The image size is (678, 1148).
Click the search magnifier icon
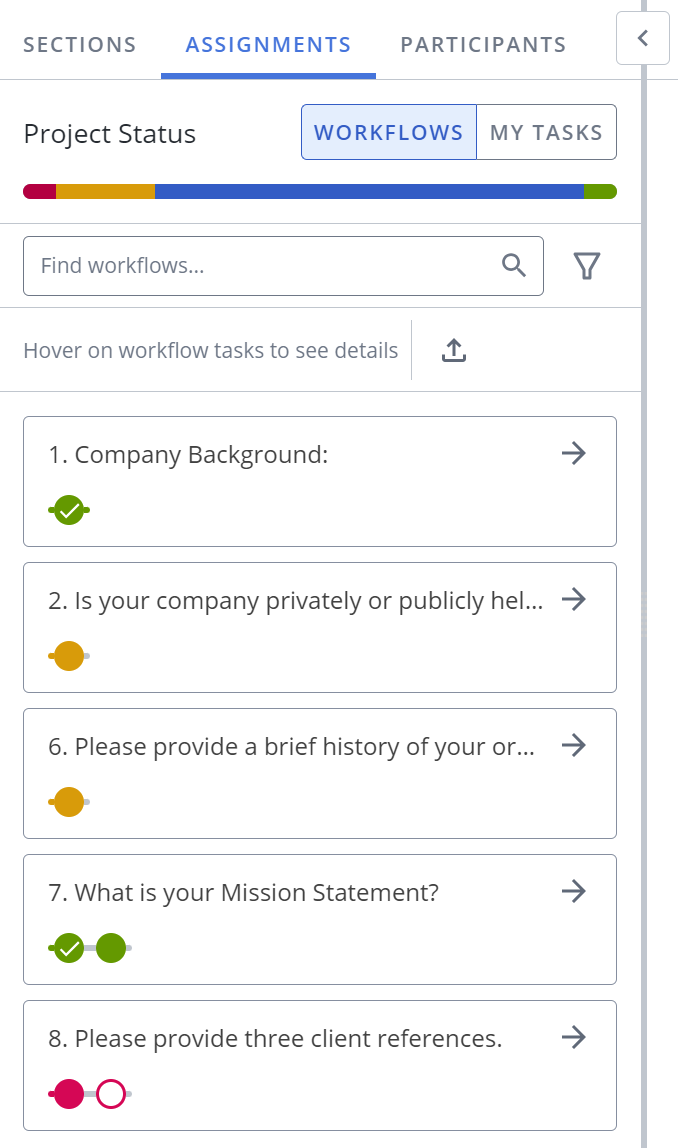click(x=514, y=265)
